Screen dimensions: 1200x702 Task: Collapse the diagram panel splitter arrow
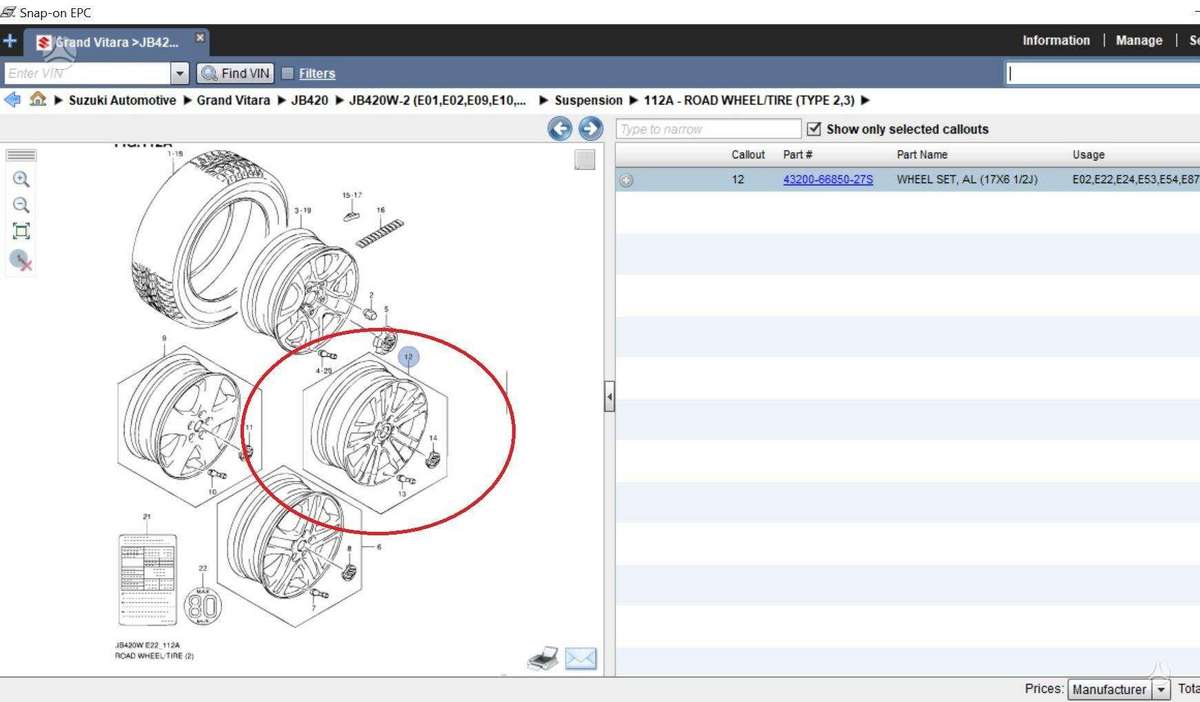point(609,397)
